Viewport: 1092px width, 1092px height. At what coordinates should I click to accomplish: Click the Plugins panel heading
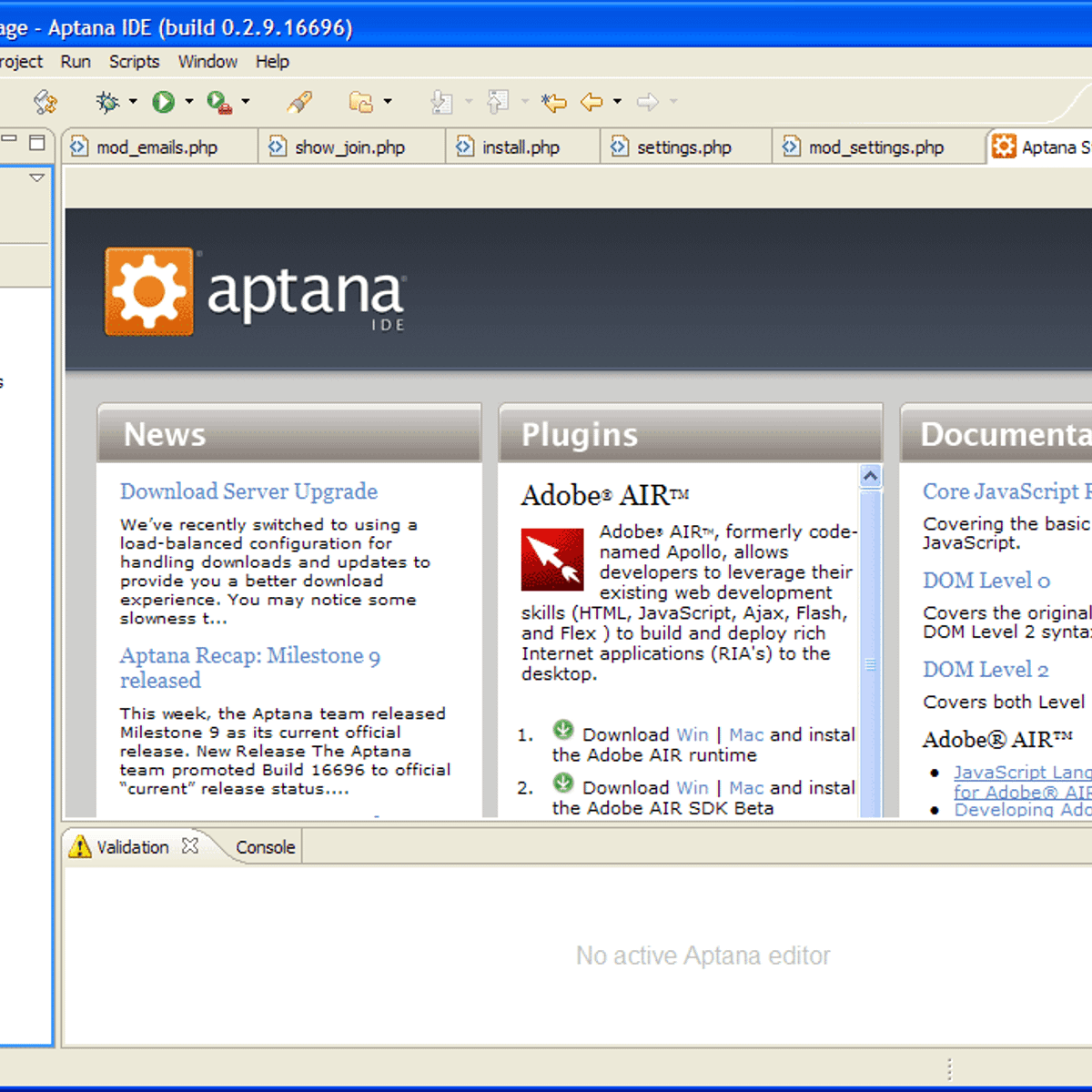(x=580, y=434)
